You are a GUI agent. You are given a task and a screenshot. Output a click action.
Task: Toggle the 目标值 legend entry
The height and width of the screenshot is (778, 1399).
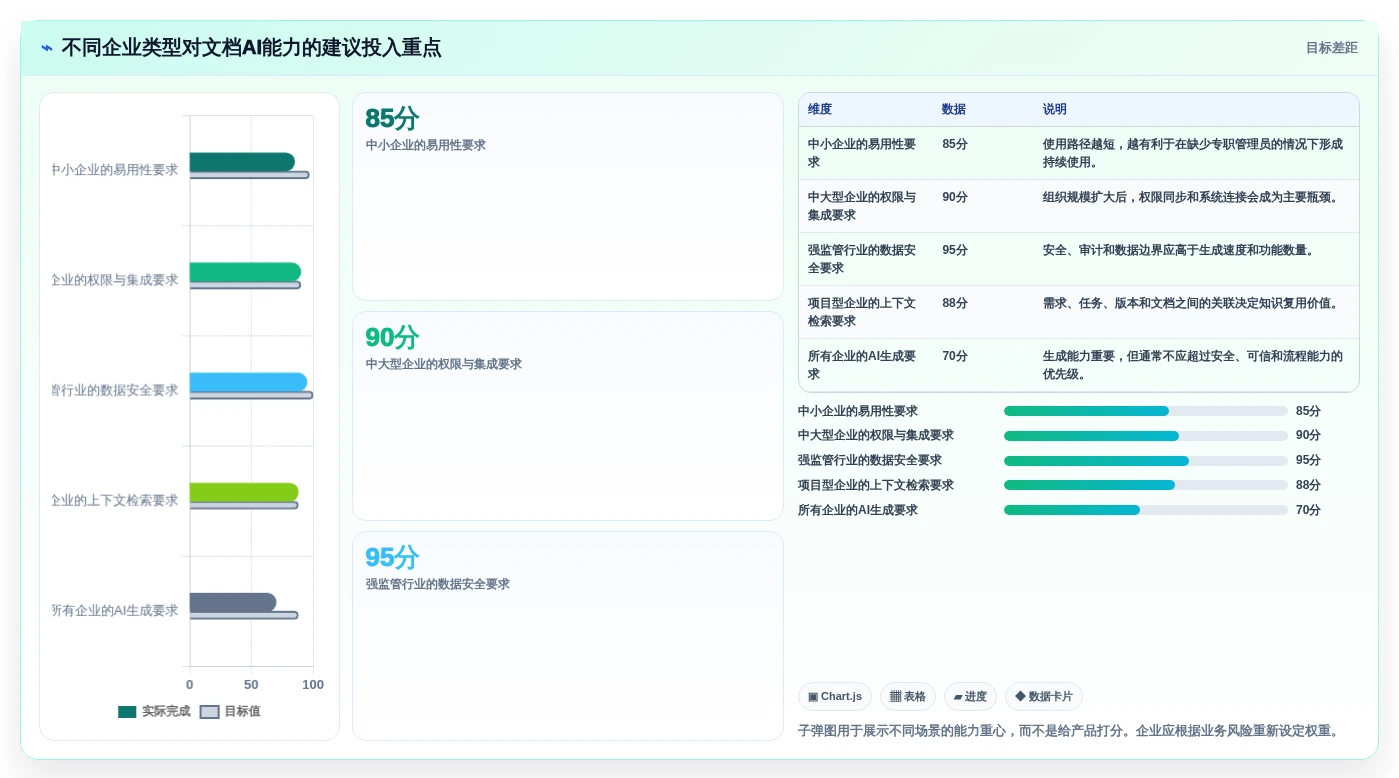coord(230,712)
